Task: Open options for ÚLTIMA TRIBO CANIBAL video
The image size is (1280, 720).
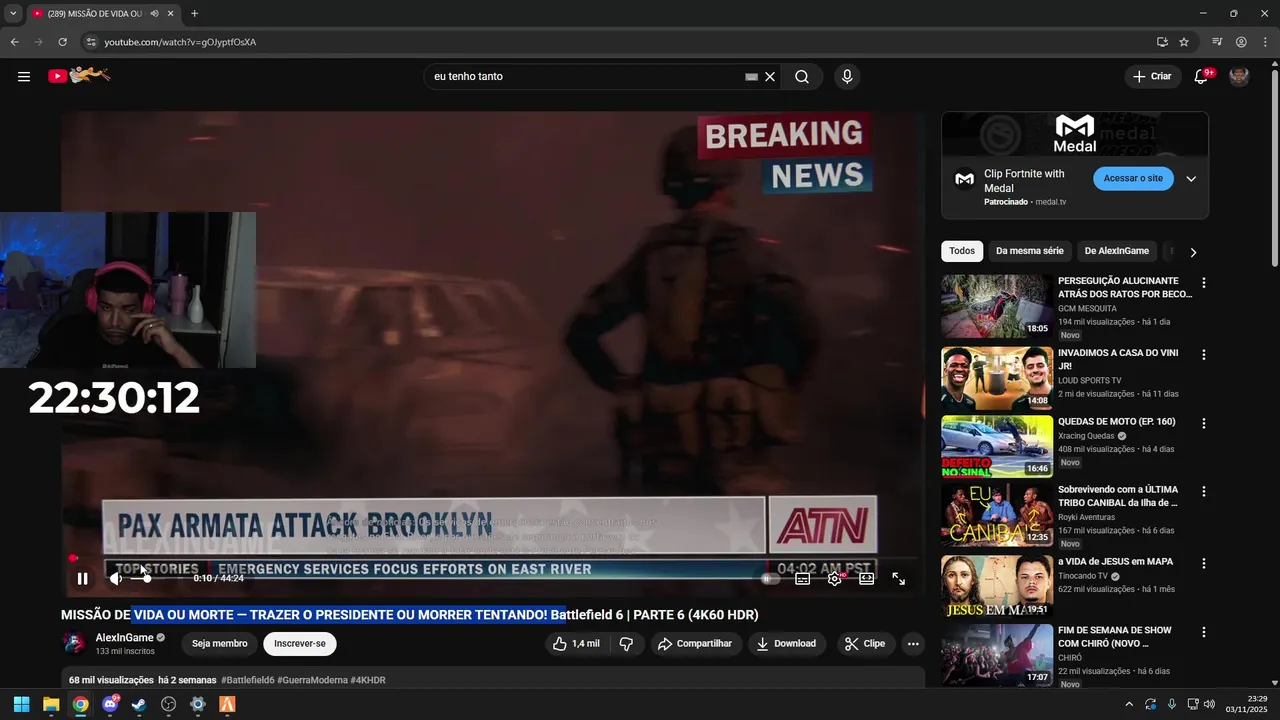Action: 1204,492
